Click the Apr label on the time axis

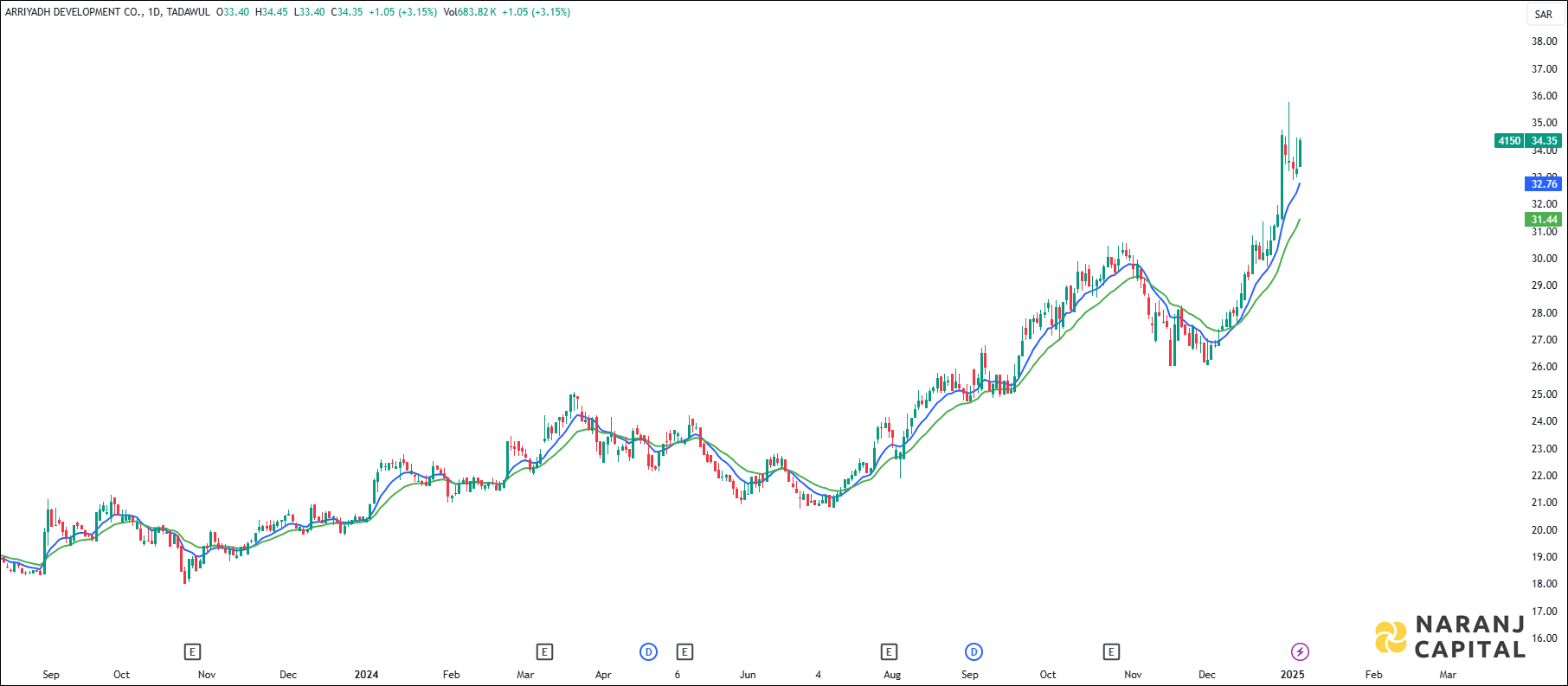pyautogui.click(x=603, y=675)
